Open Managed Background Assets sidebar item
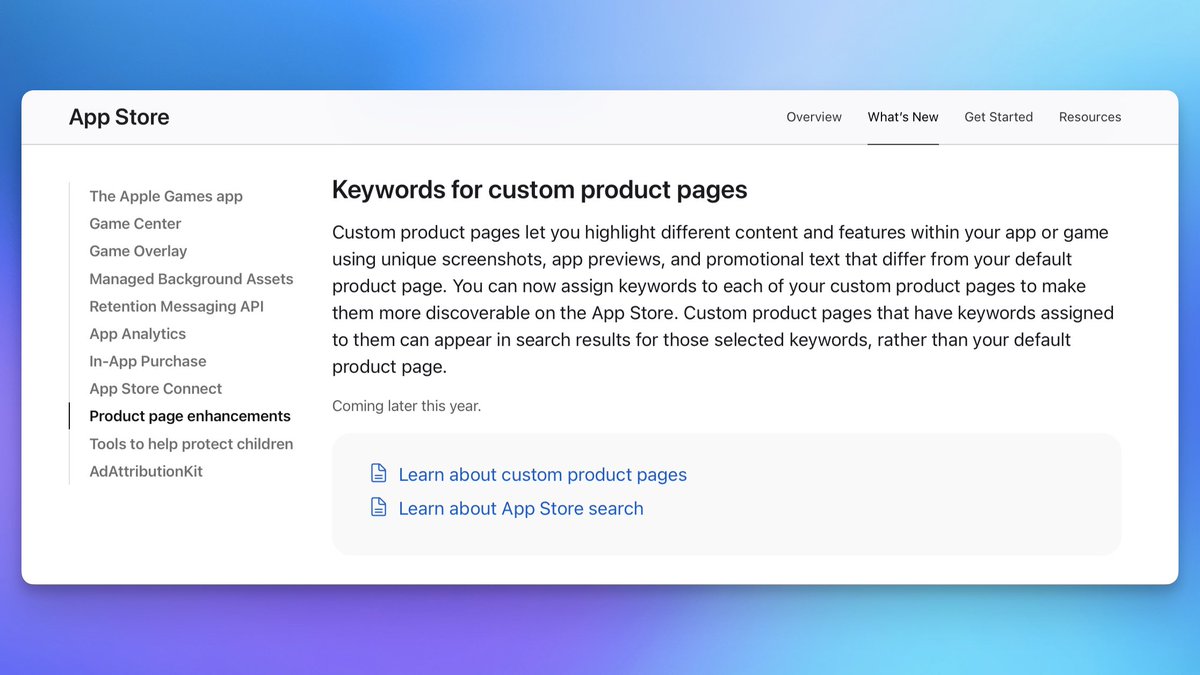The width and height of the screenshot is (1200, 675). 191,279
